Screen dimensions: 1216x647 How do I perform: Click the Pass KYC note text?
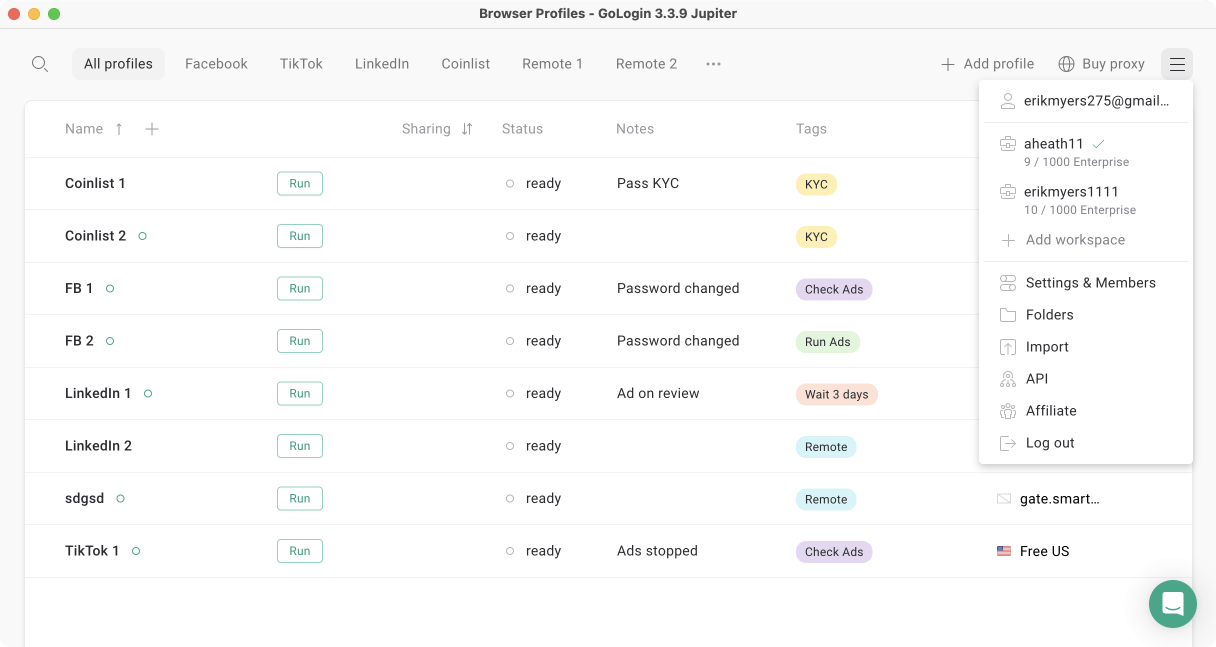pos(648,183)
